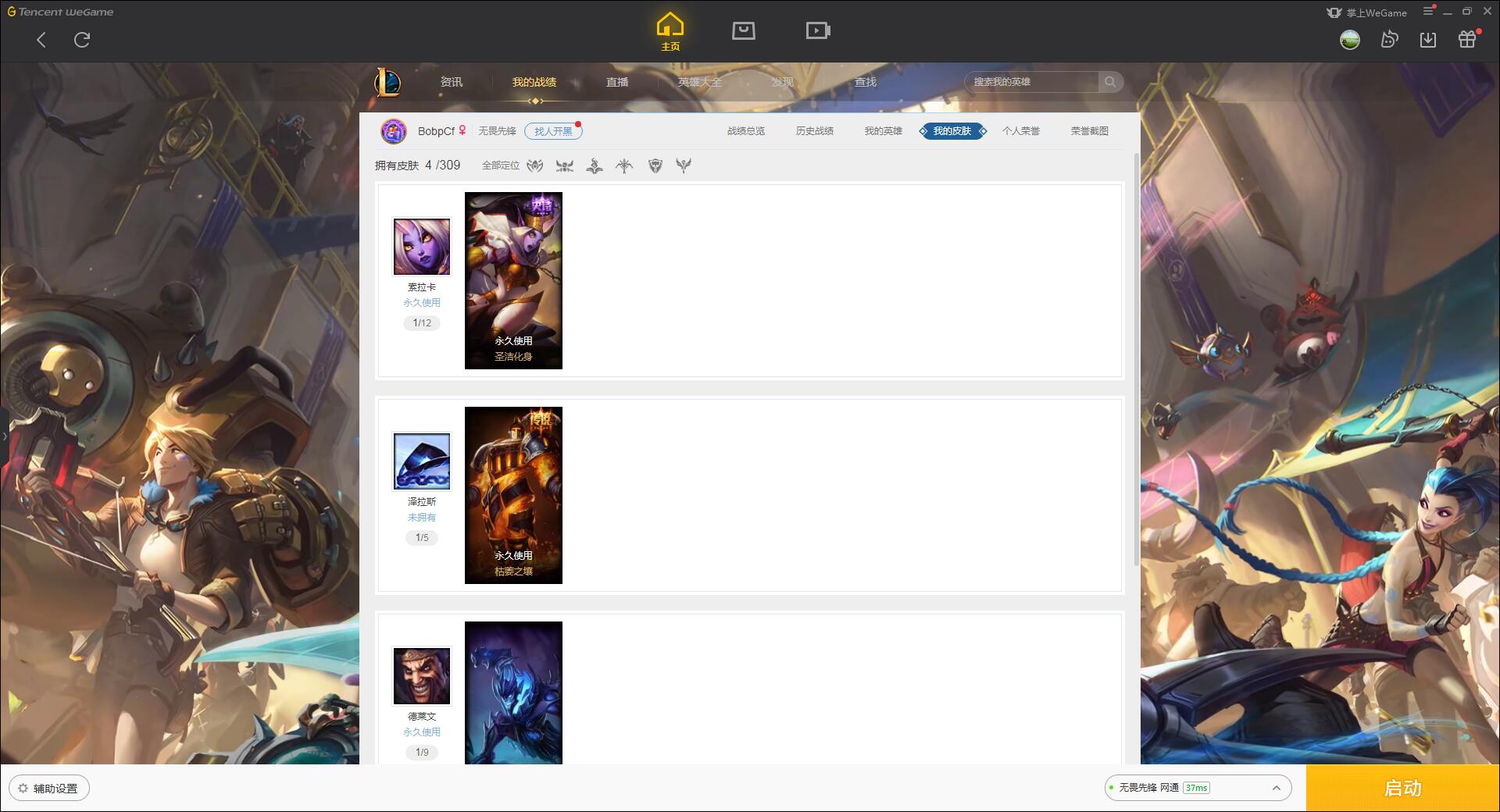Open the 历史战绩 sub-tab
Screen dimensions: 1500x812
click(815, 131)
